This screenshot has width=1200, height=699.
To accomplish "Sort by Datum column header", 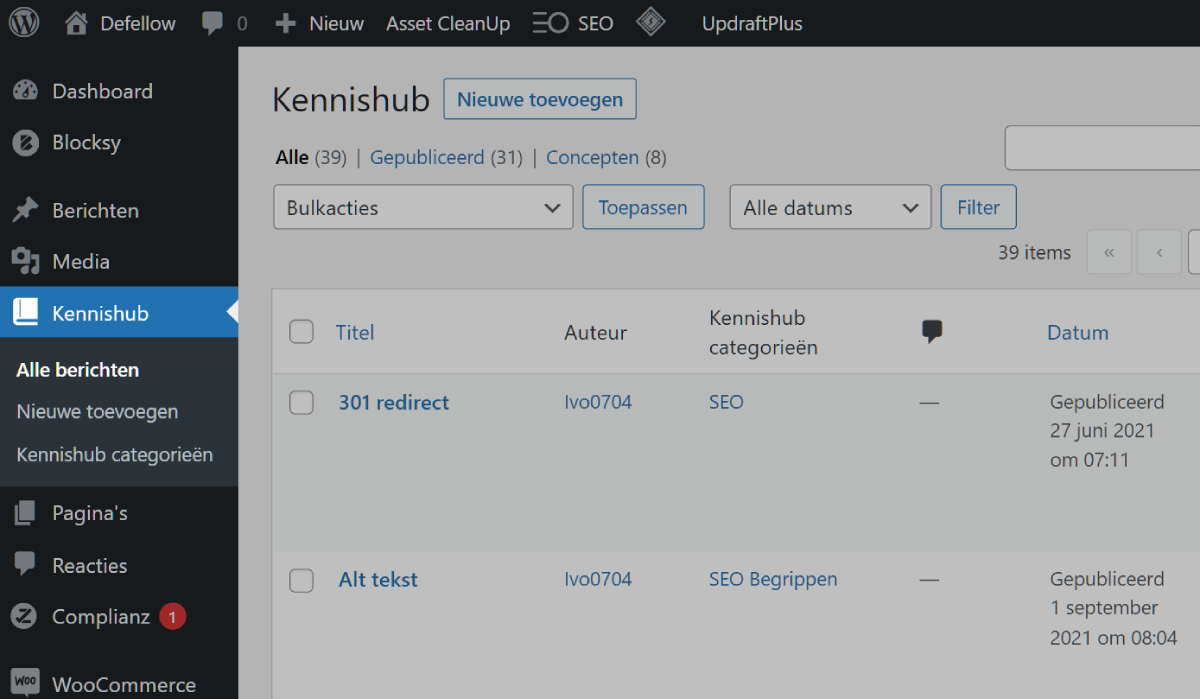I will tap(1077, 332).
